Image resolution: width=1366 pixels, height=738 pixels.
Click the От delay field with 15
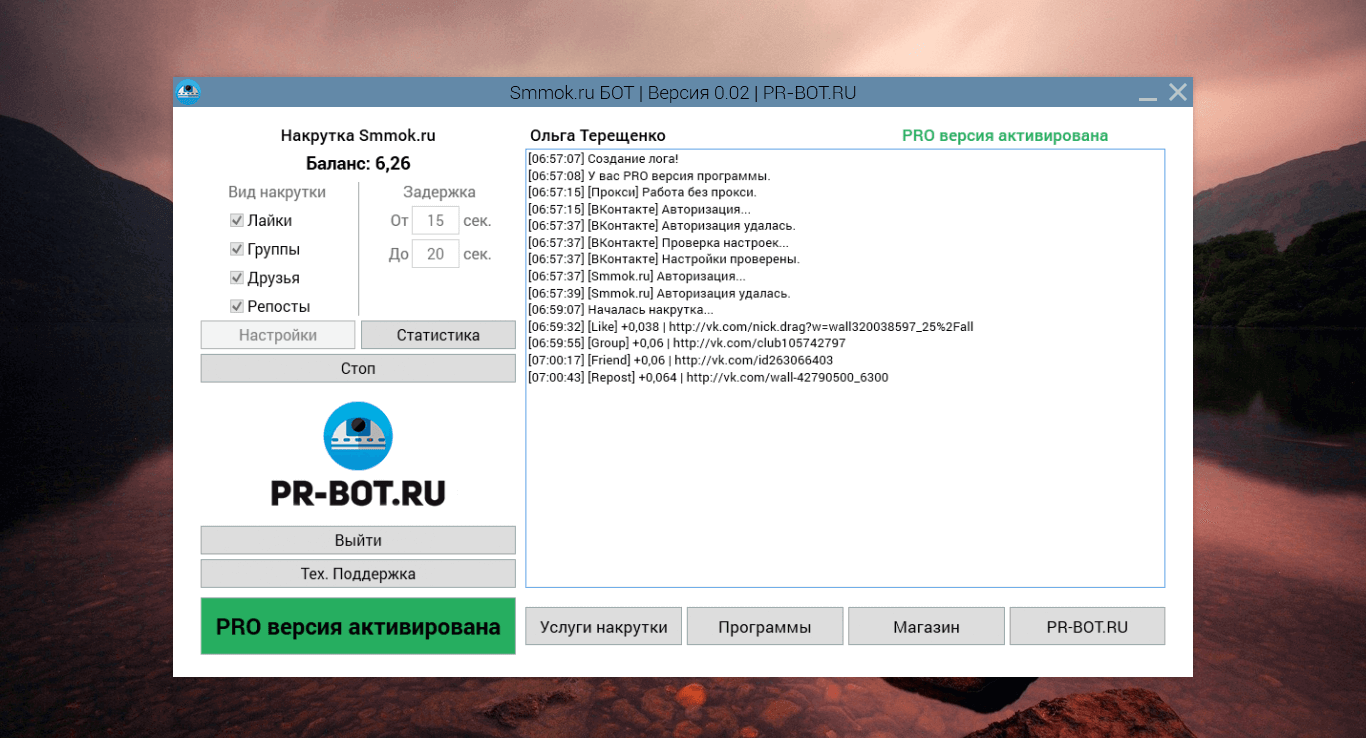[x=435, y=220]
